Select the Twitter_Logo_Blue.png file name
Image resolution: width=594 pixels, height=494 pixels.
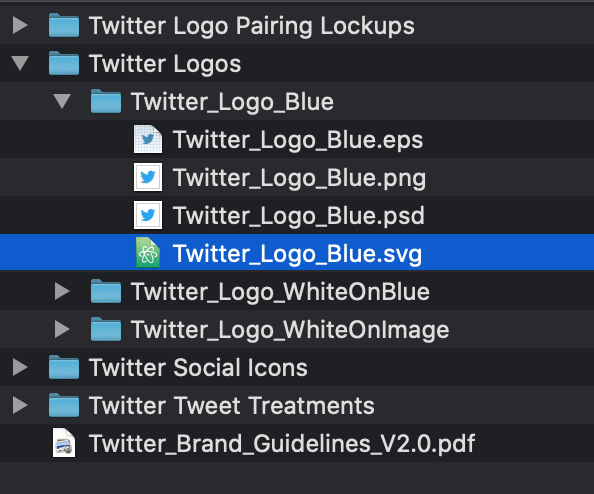[x=299, y=178]
